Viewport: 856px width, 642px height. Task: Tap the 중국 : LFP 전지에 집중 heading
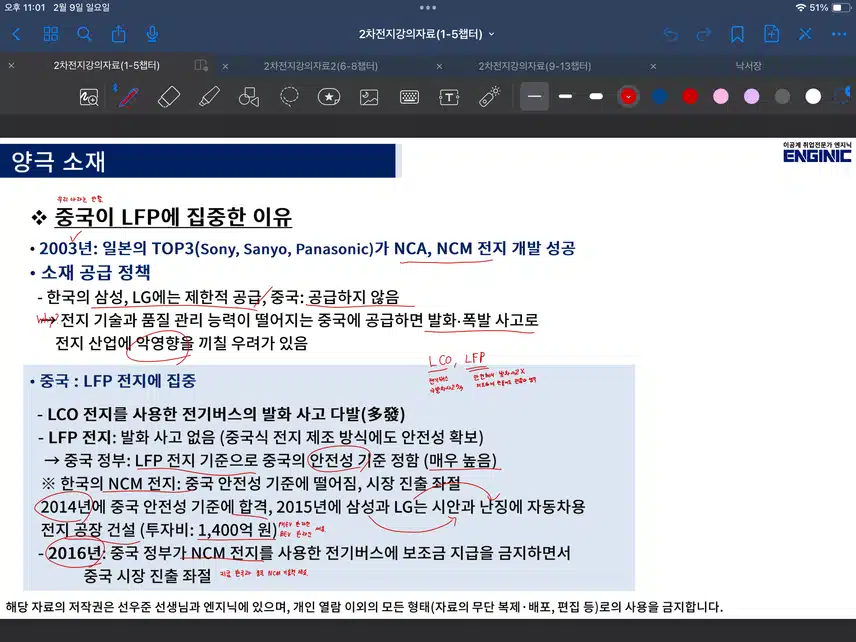[117, 381]
